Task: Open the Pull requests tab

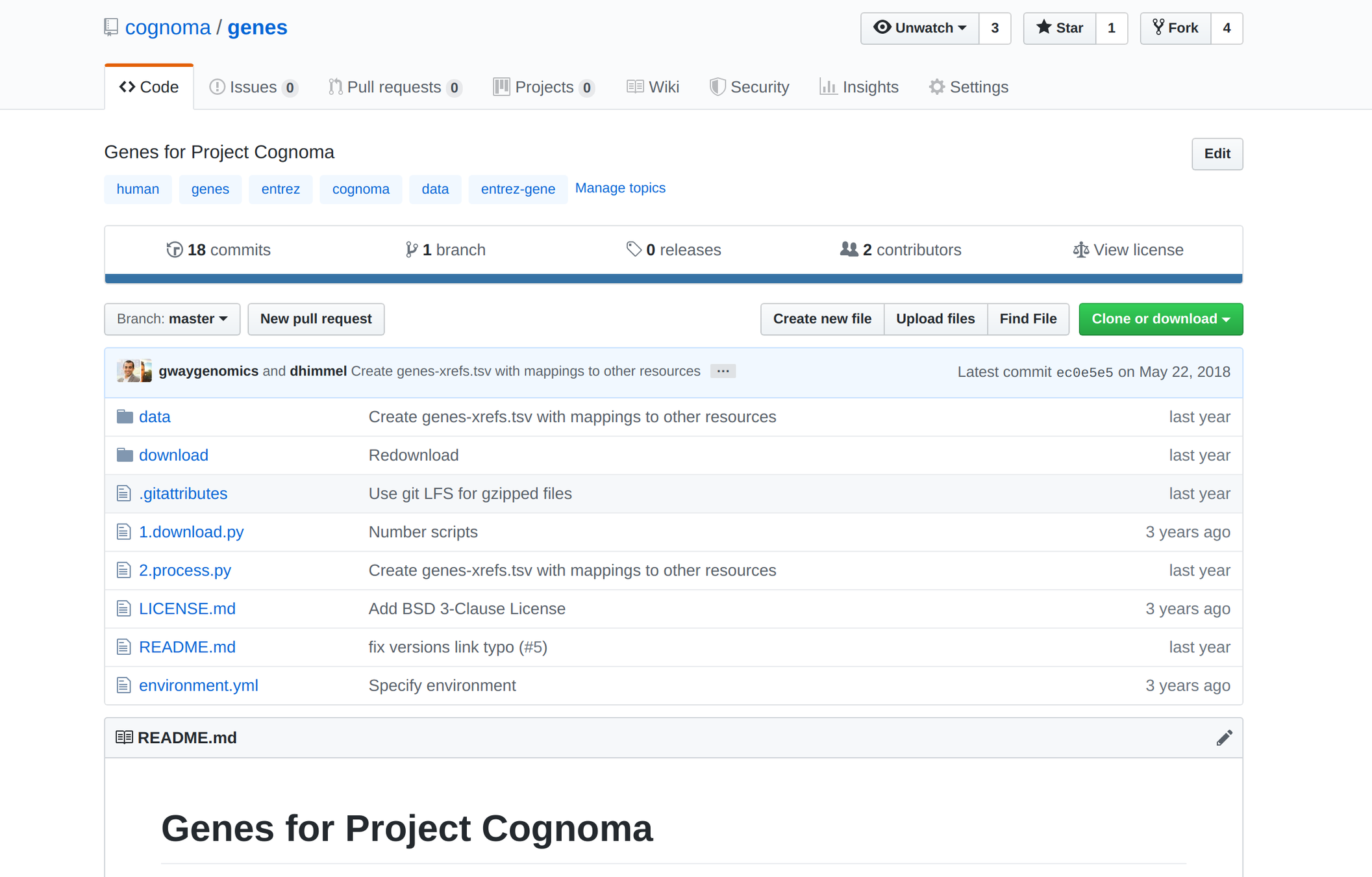Action: click(x=395, y=87)
